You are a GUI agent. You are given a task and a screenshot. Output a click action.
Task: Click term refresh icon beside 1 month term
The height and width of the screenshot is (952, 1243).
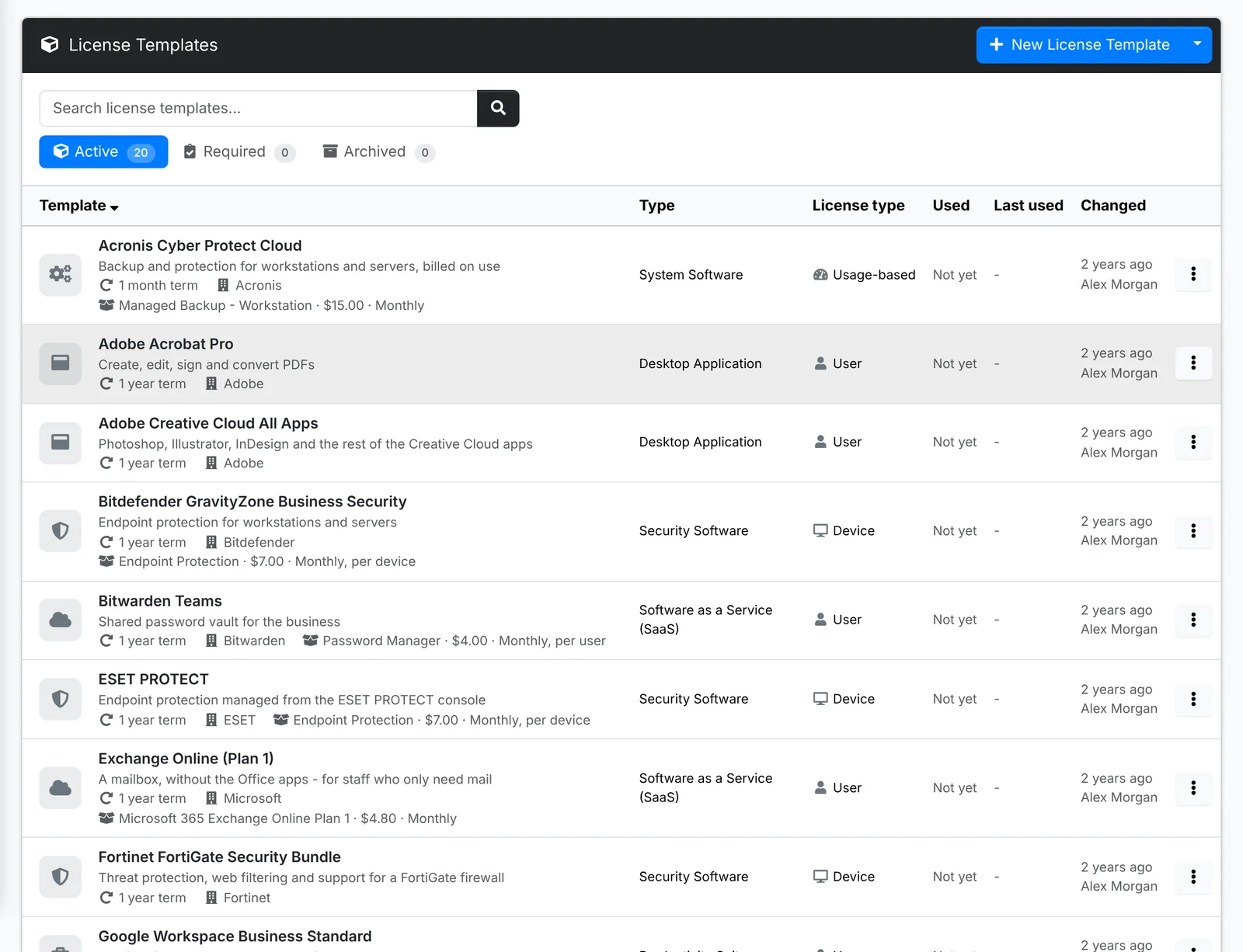tap(106, 285)
